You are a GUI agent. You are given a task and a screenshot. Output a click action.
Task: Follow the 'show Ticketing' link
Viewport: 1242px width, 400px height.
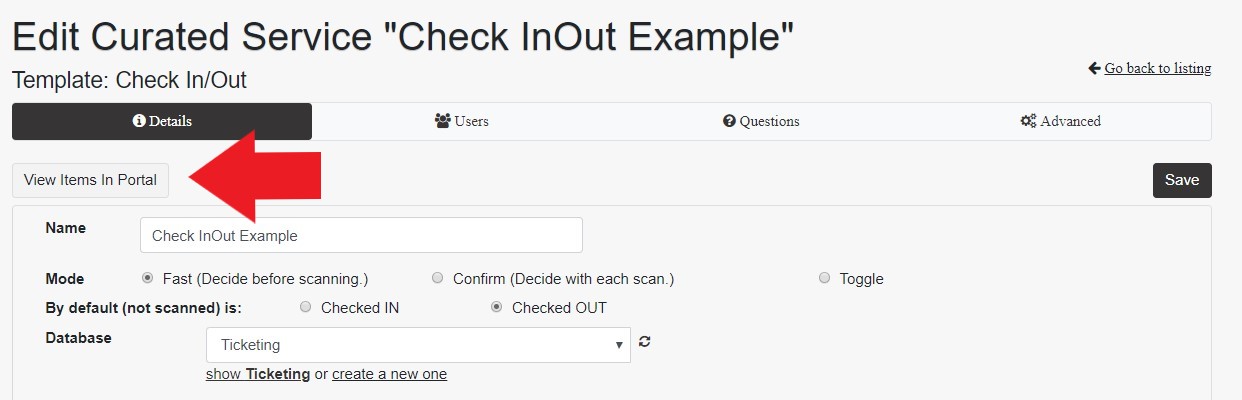(x=258, y=374)
